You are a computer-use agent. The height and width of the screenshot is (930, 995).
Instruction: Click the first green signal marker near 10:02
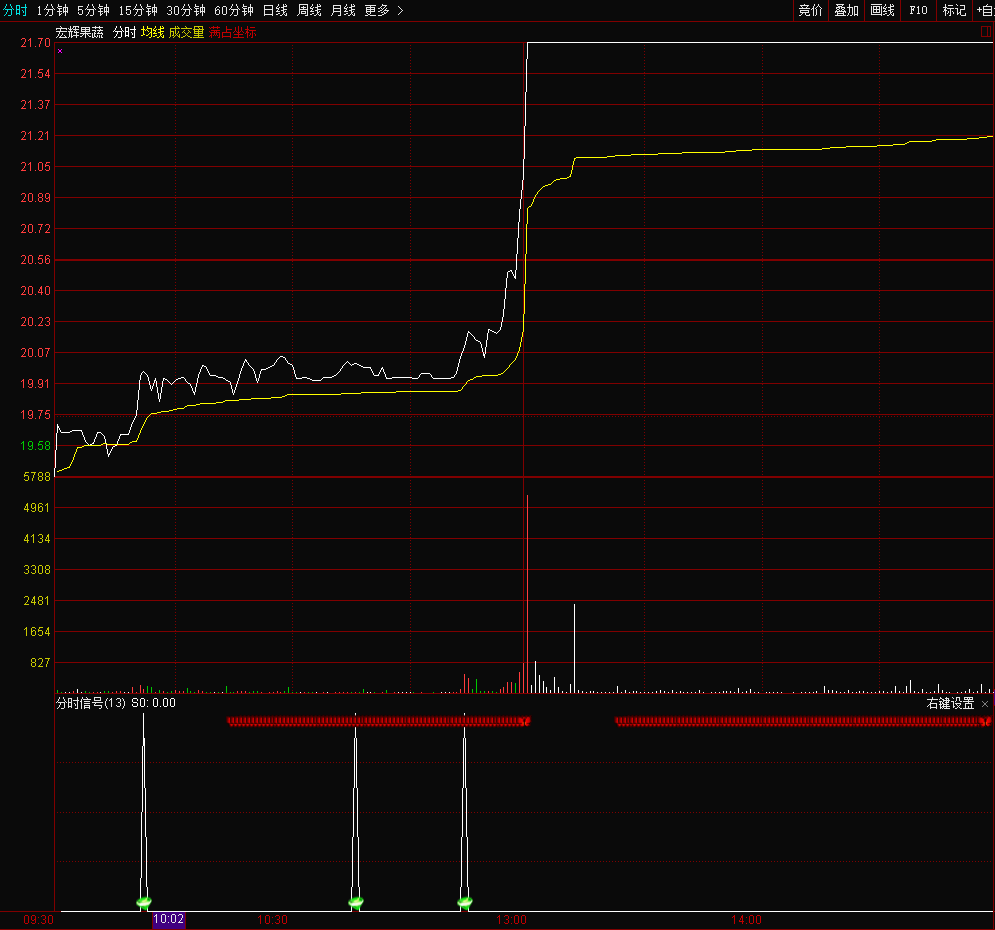click(144, 901)
